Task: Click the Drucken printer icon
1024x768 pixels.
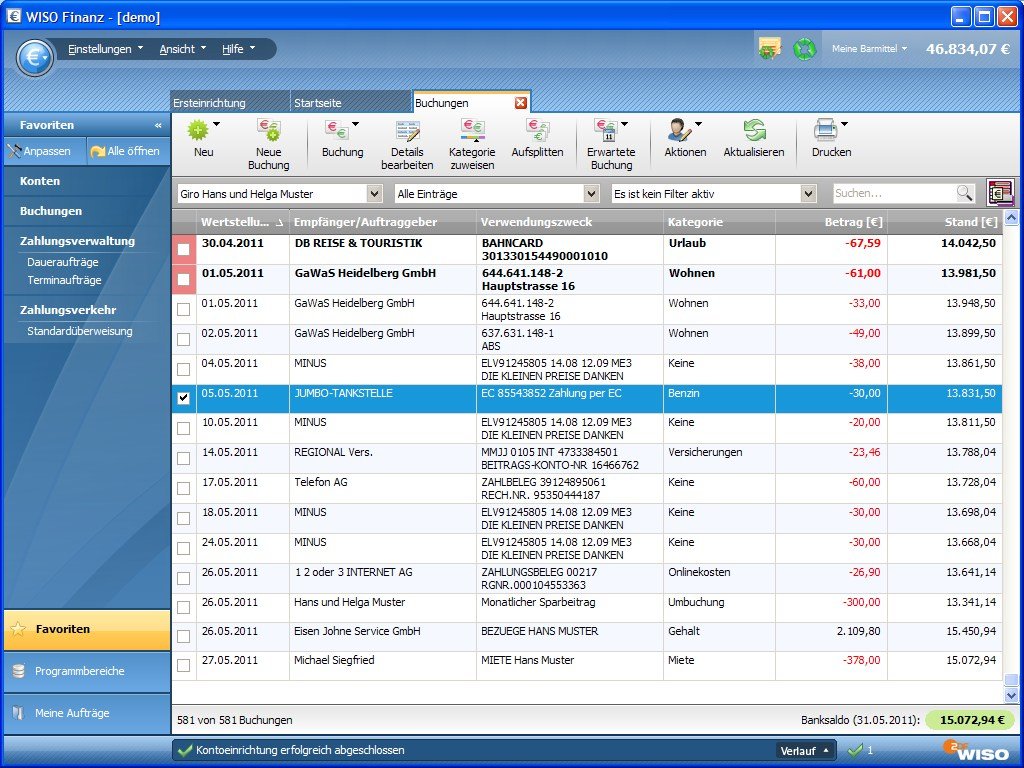Action: tap(825, 130)
